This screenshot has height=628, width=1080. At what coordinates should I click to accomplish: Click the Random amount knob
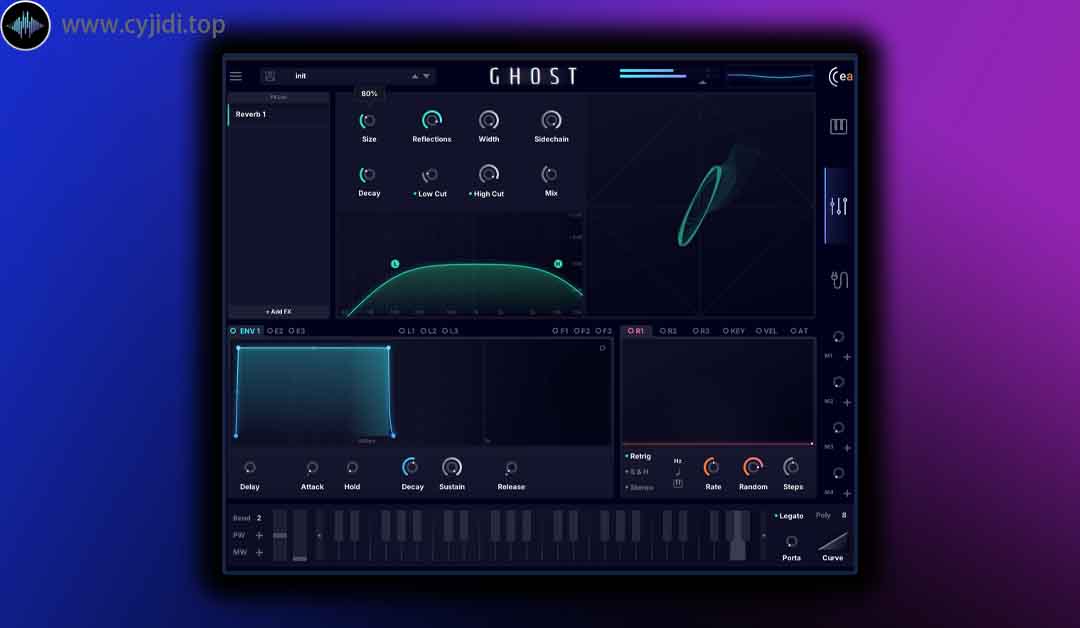[753, 467]
